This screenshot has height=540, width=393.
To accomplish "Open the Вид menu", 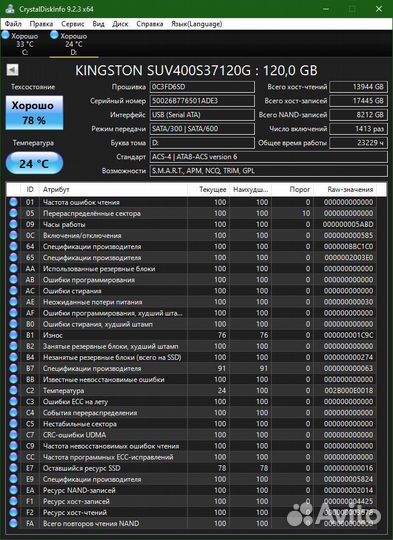I will (99, 24).
